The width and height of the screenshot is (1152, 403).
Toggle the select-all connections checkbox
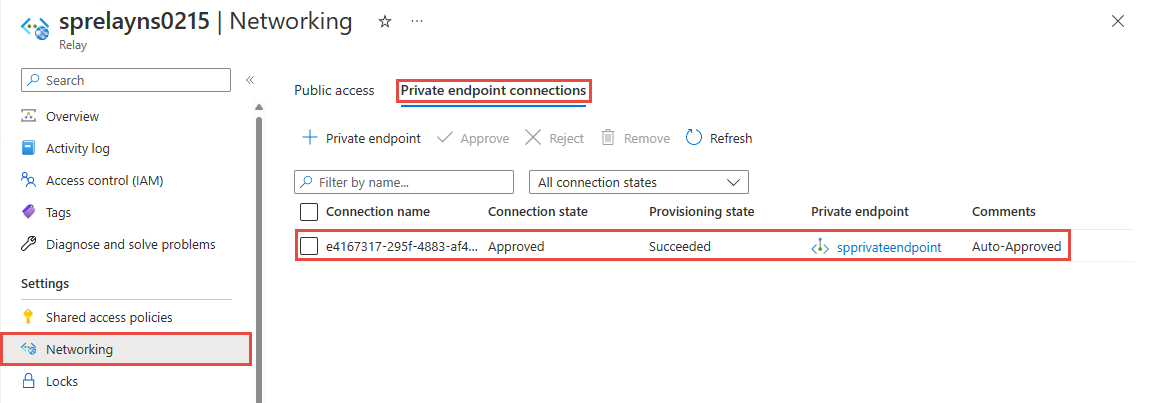[309, 211]
